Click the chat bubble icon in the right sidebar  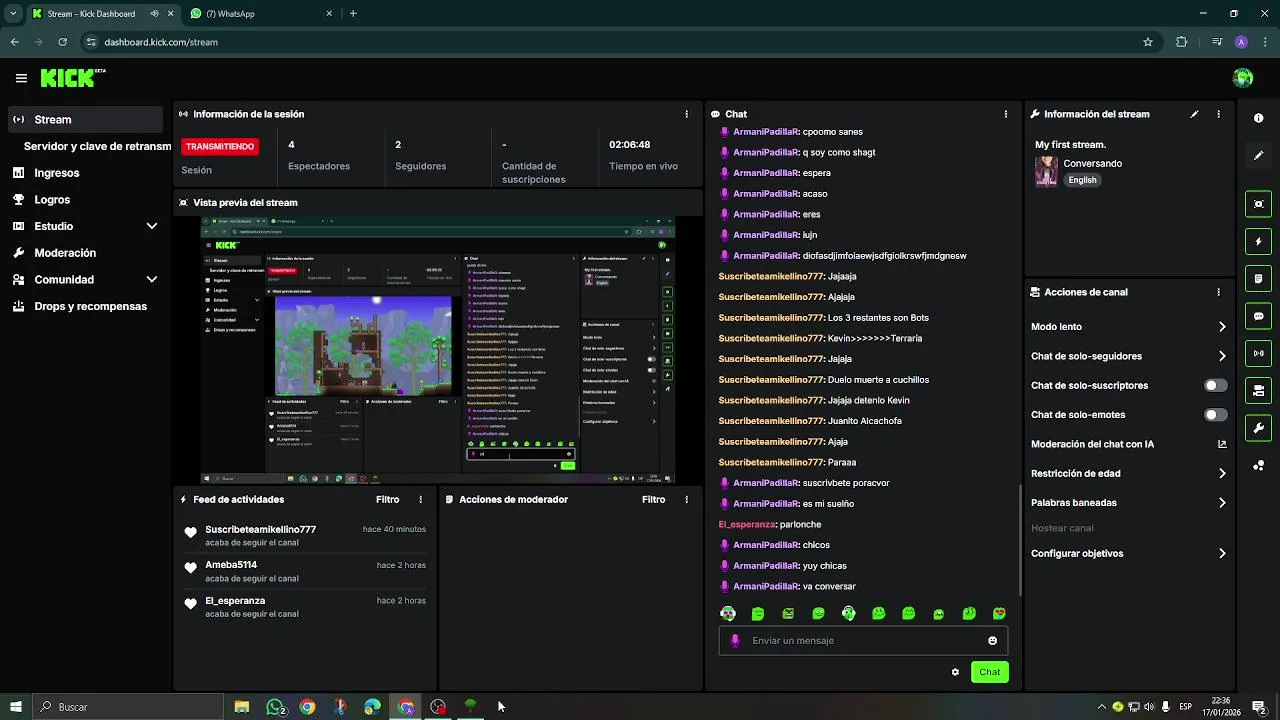click(x=1258, y=316)
